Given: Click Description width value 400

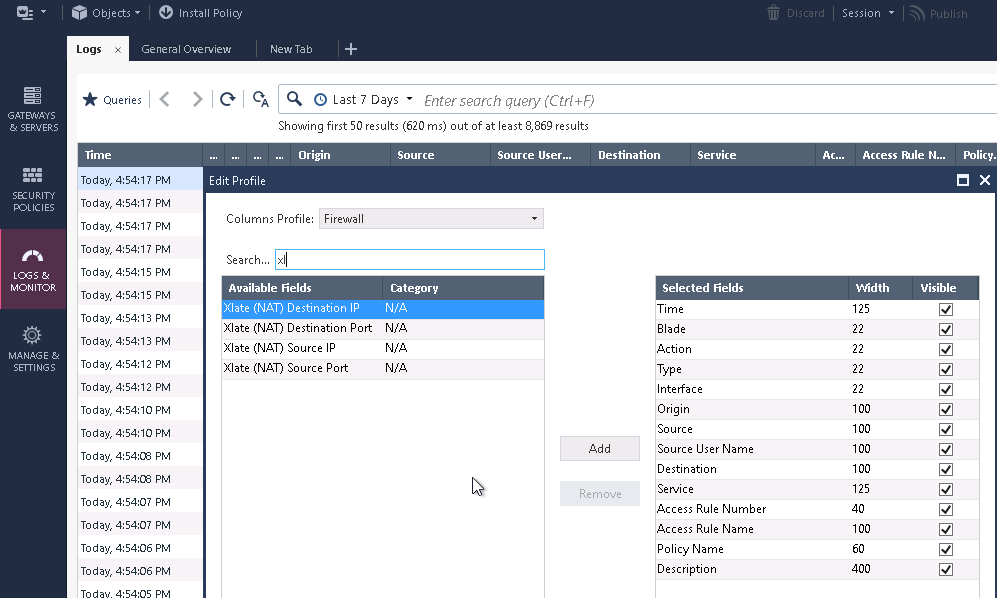Looking at the screenshot, I should (x=861, y=569).
